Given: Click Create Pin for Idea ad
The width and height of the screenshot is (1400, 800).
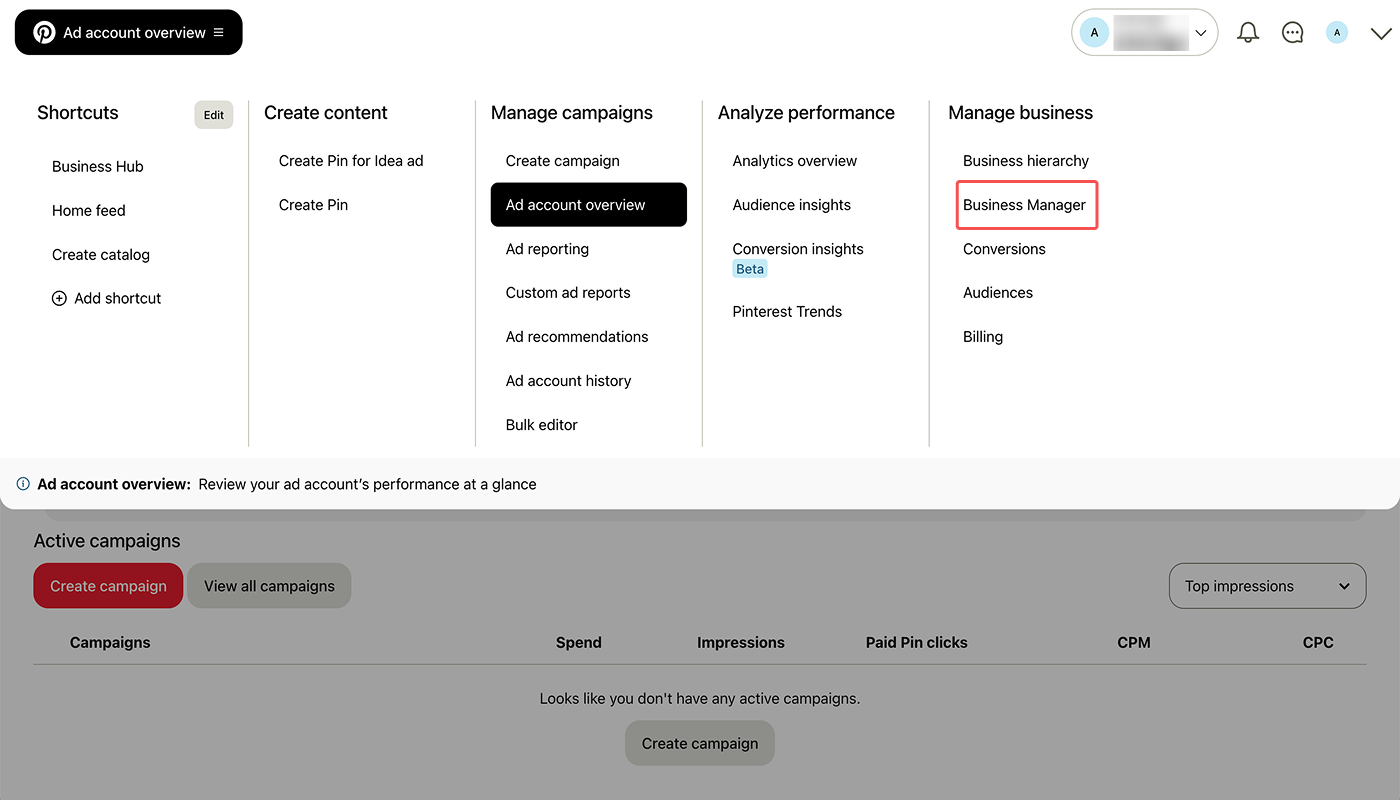Looking at the screenshot, I should click(x=351, y=161).
